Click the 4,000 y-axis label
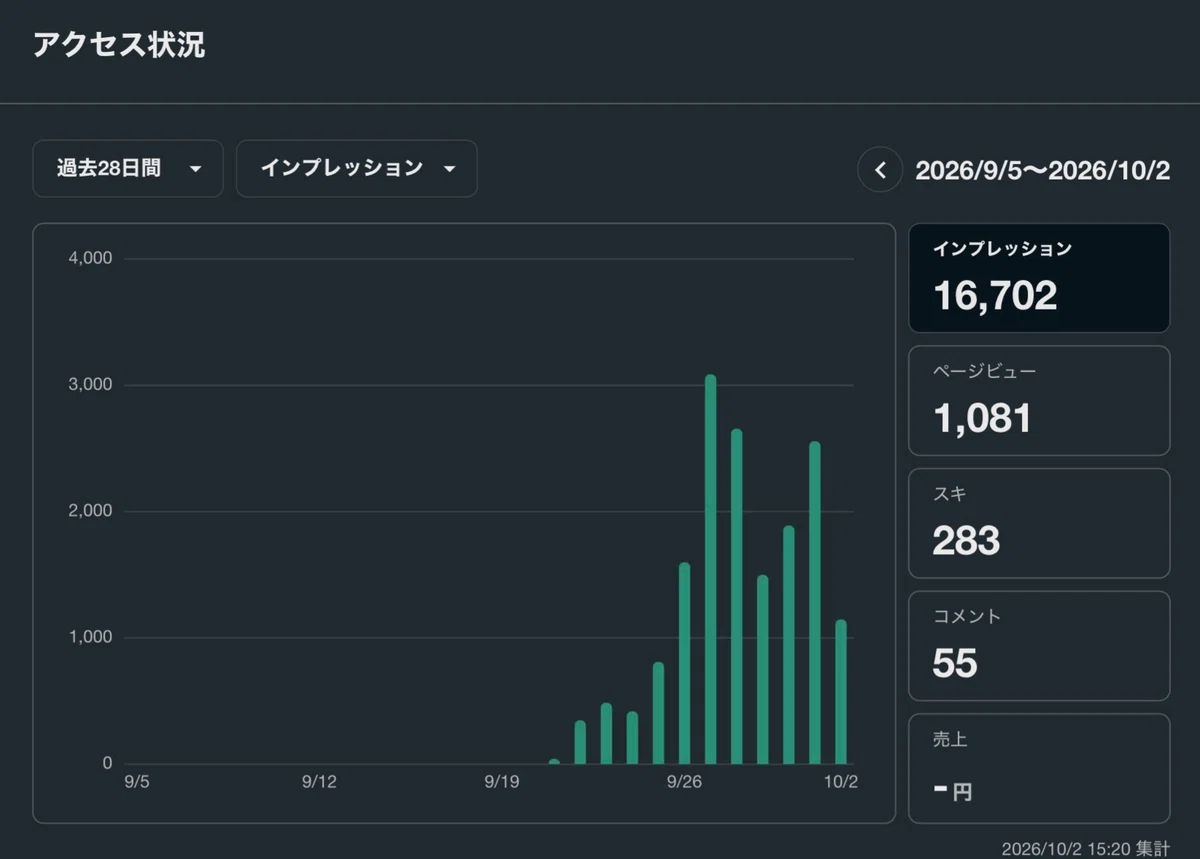This screenshot has height=859, width=1200. [90, 259]
